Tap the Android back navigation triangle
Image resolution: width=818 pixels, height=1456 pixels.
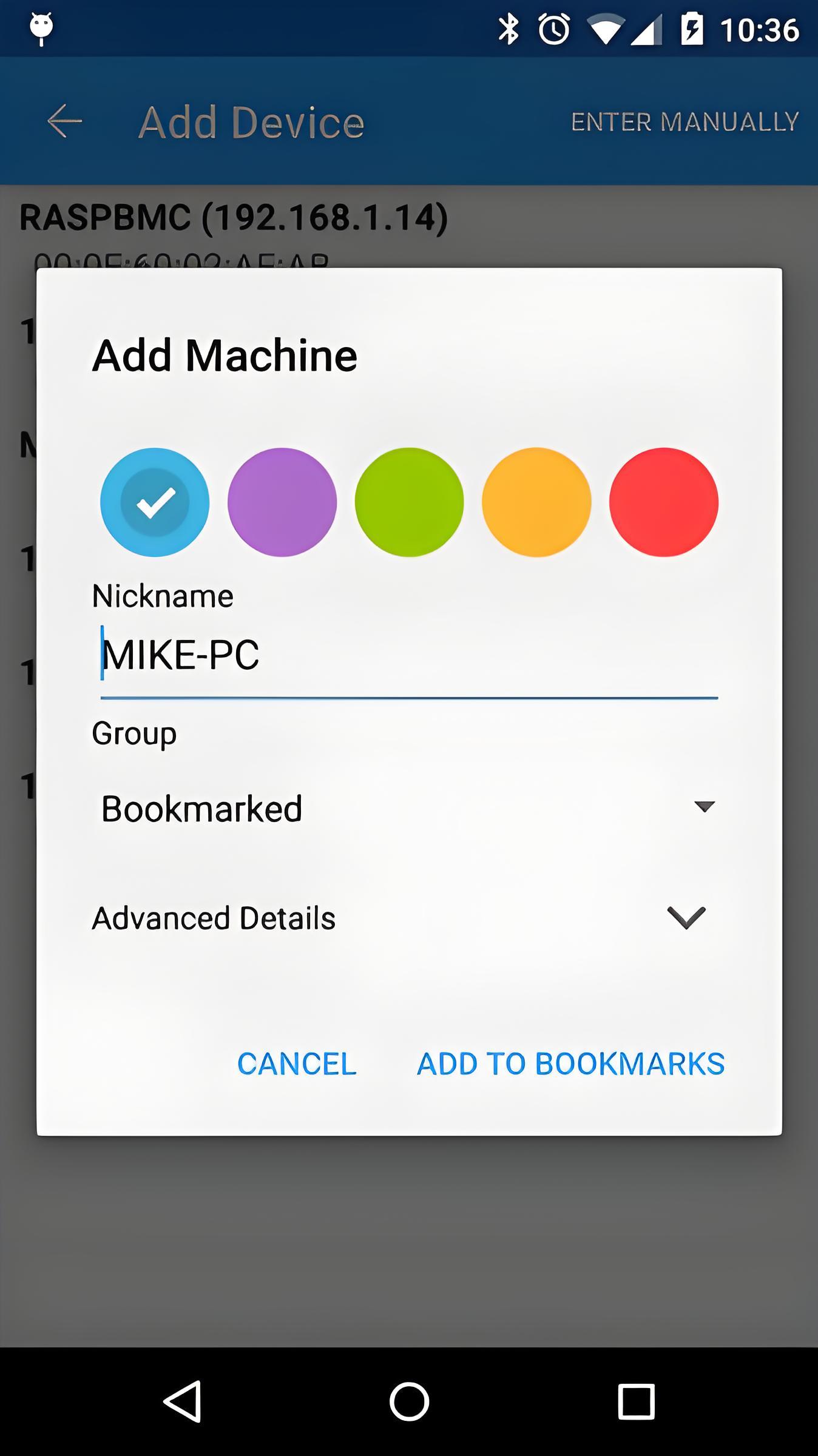pyautogui.click(x=182, y=1401)
